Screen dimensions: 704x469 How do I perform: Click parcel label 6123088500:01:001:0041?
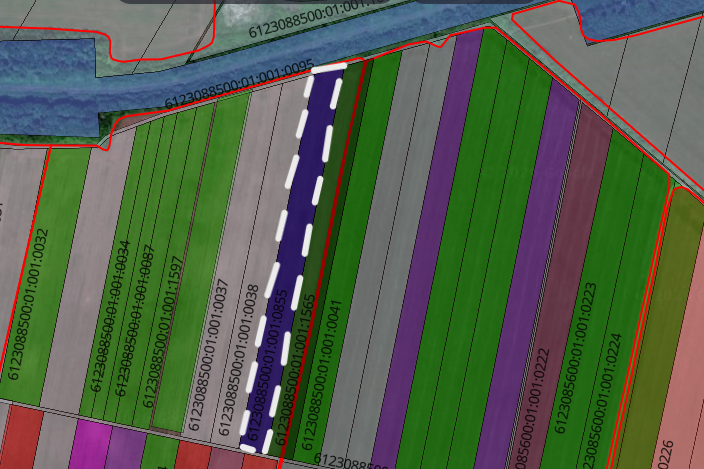(x=321, y=375)
